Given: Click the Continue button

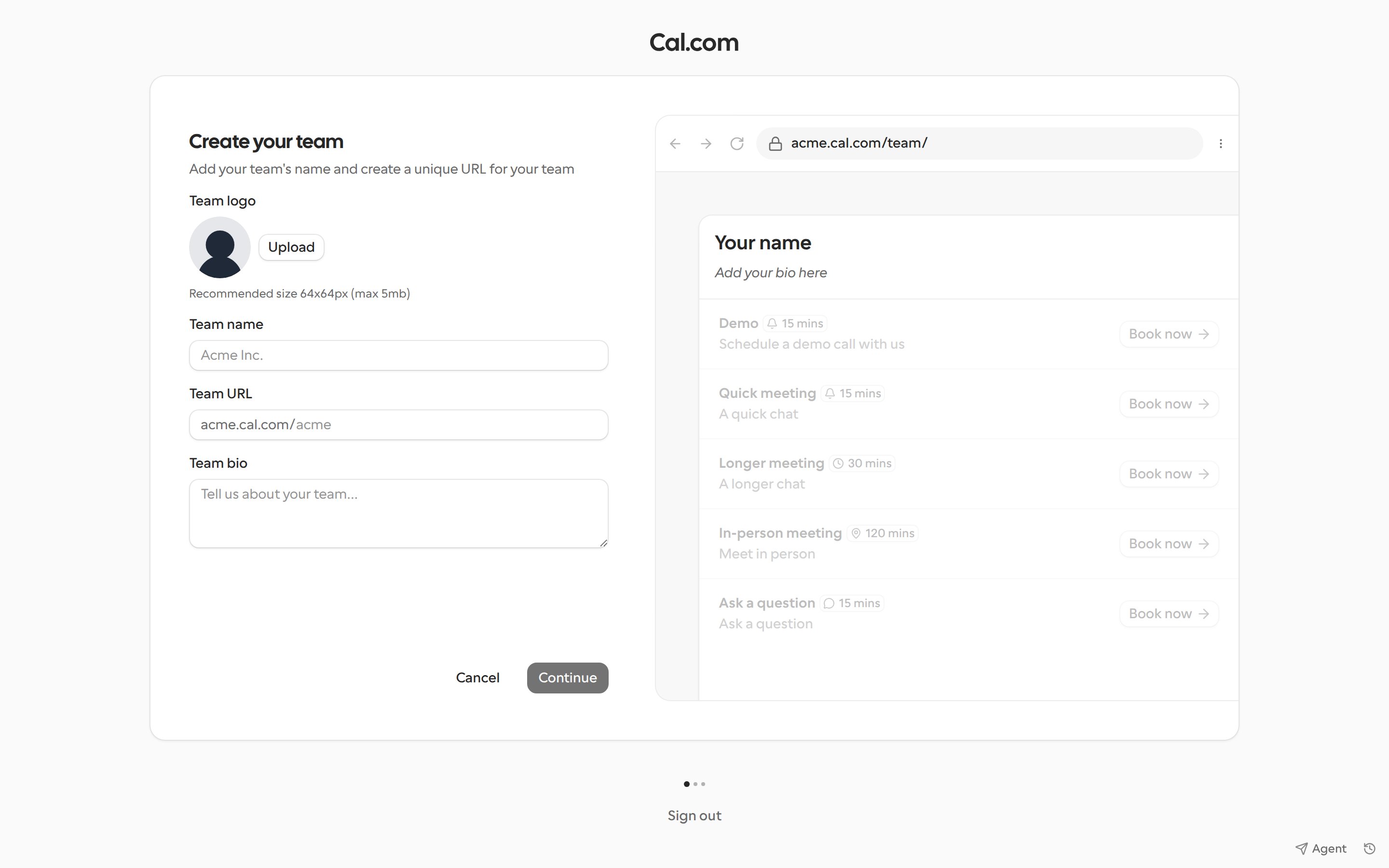Looking at the screenshot, I should [x=568, y=678].
